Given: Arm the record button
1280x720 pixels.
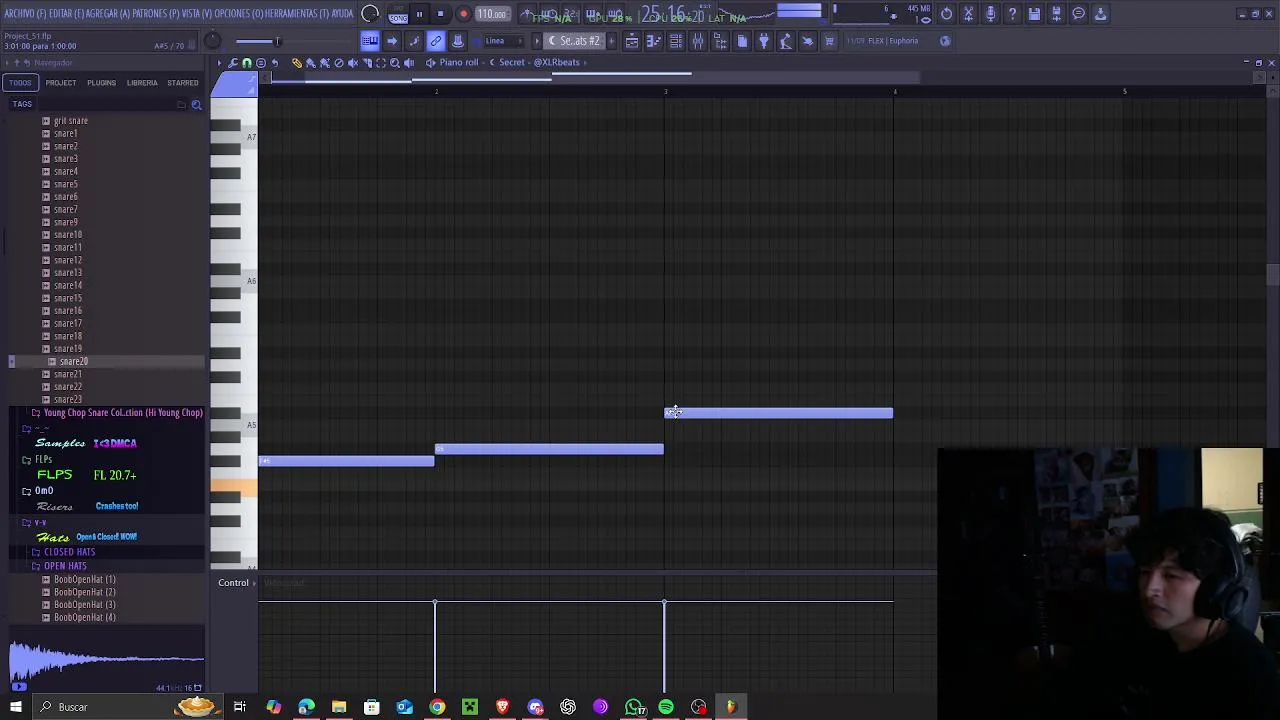Looking at the screenshot, I should [463, 14].
